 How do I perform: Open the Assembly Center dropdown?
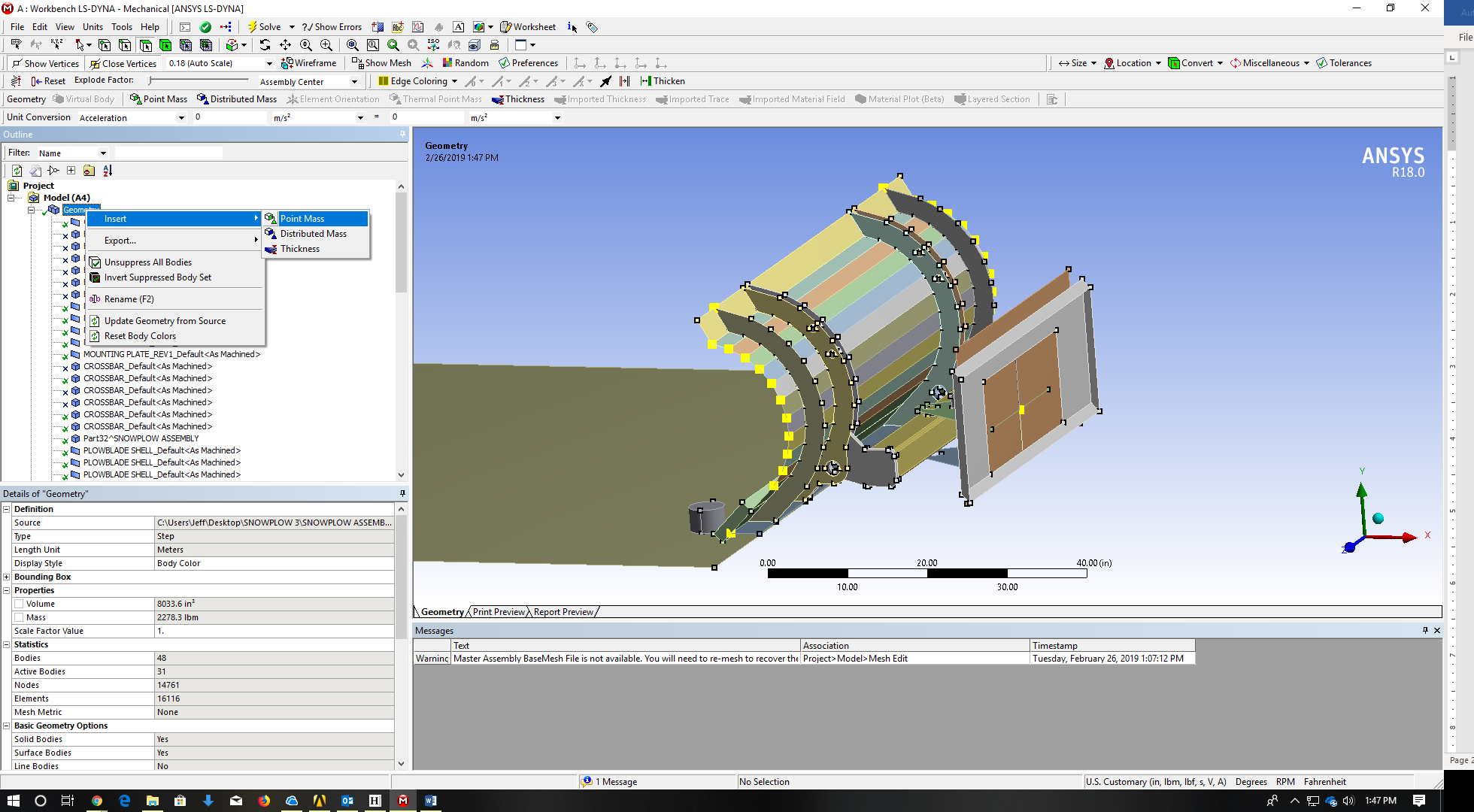pos(355,81)
